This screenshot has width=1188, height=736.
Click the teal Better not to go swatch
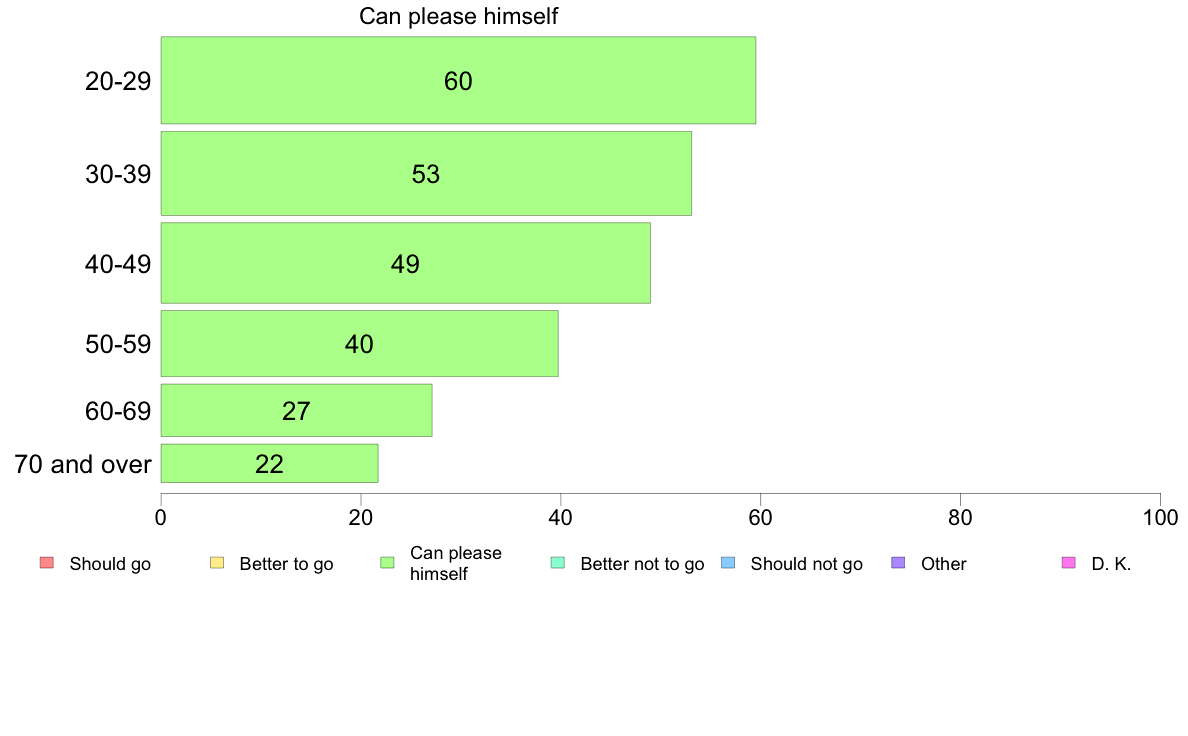pyautogui.click(x=558, y=563)
